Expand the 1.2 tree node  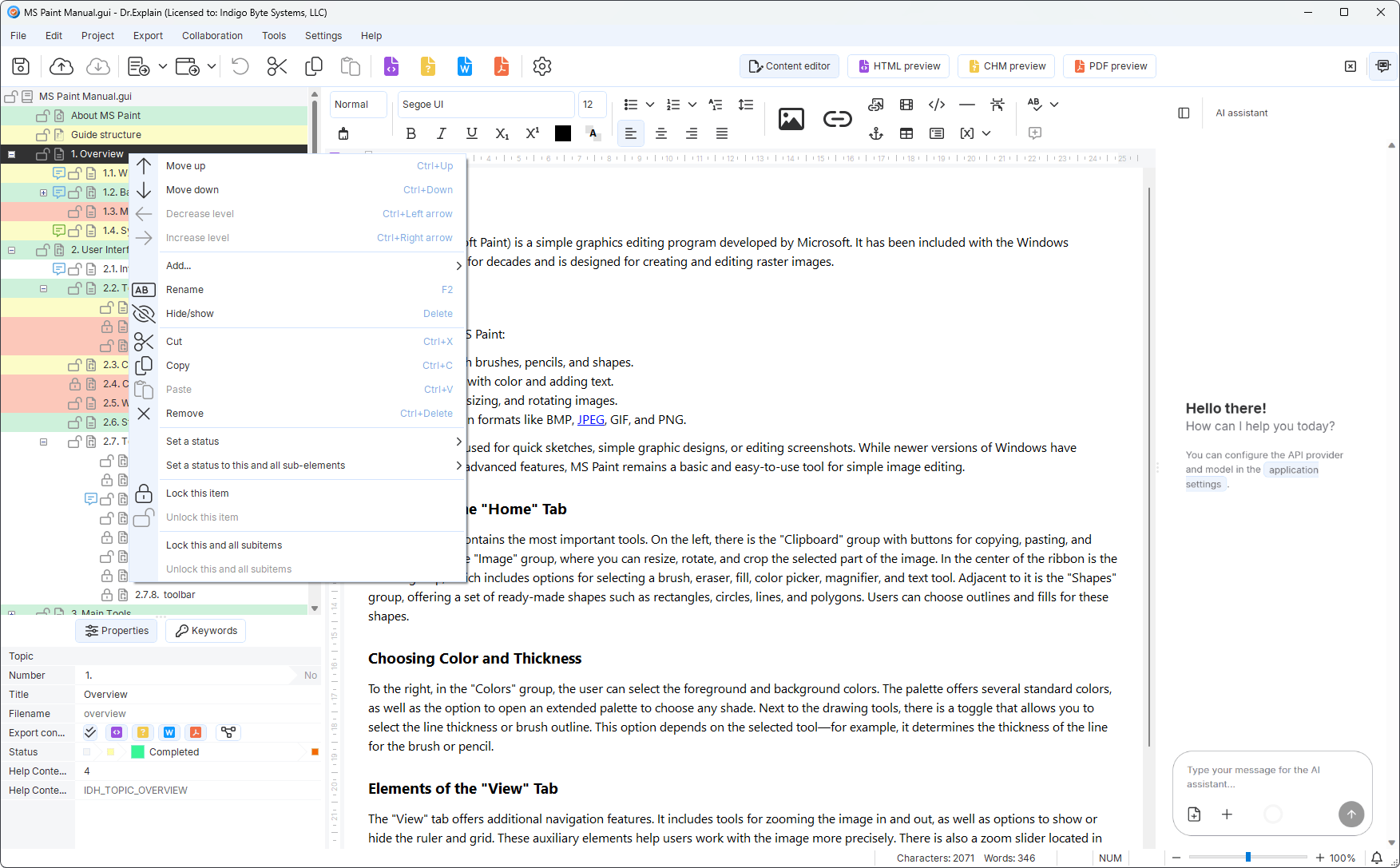[x=44, y=192]
